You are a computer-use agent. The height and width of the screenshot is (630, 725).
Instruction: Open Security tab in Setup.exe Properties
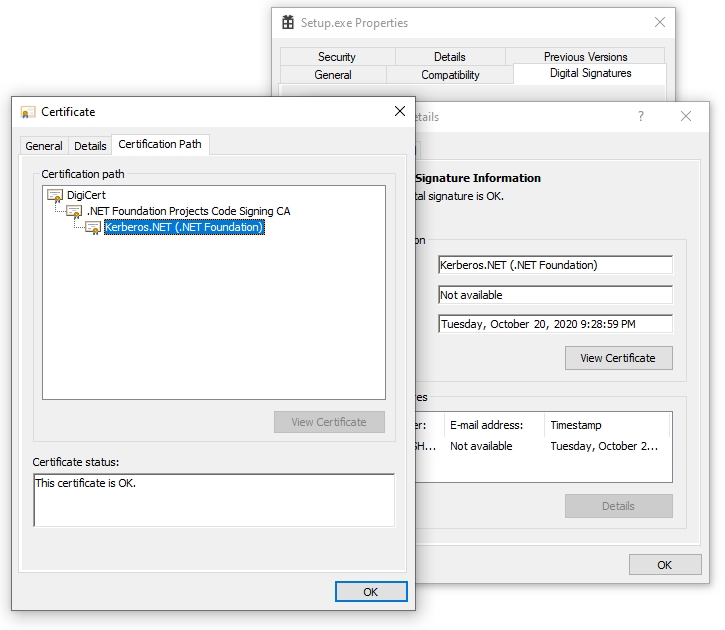click(337, 57)
